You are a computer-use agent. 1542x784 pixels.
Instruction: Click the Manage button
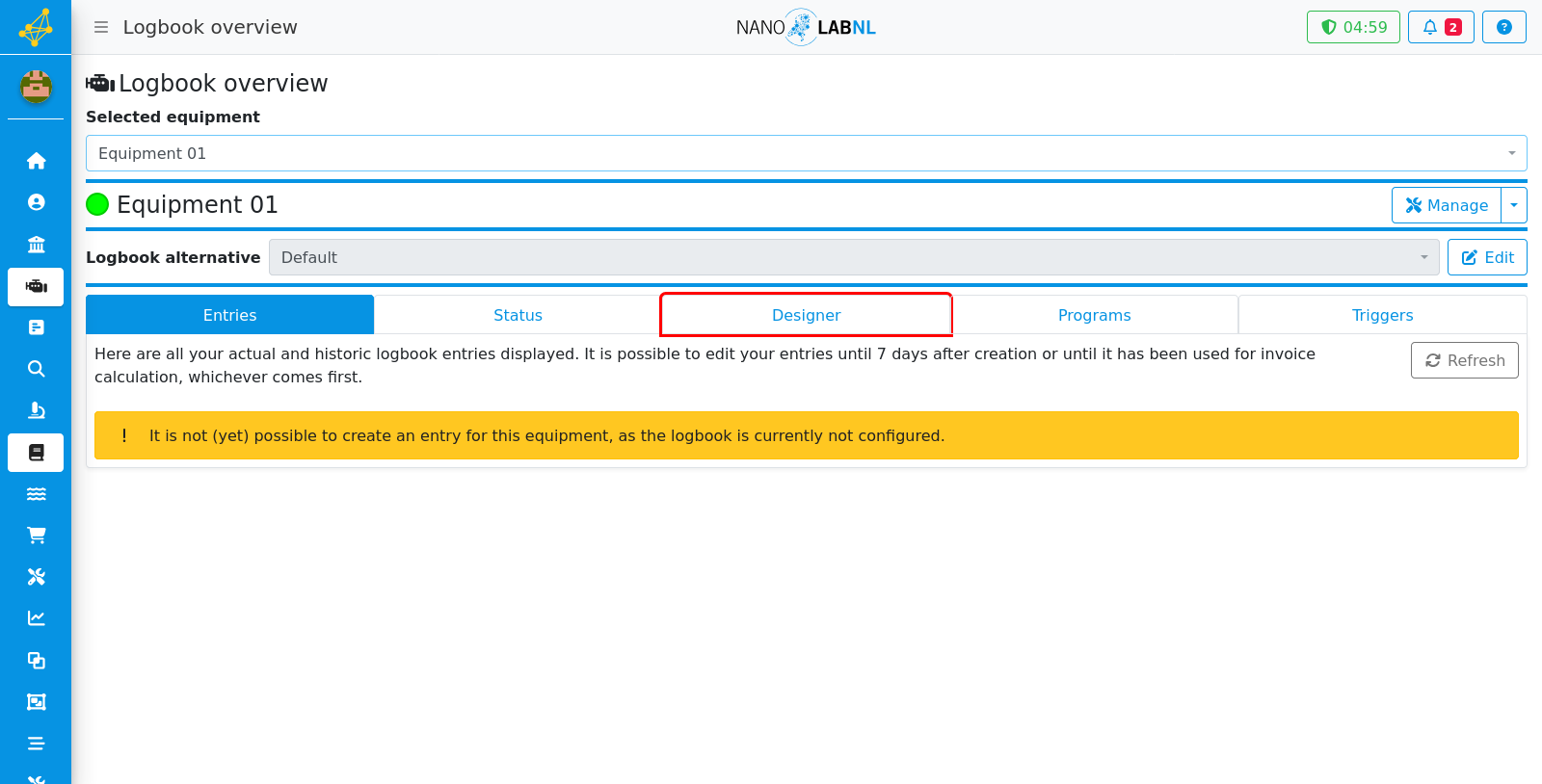[x=1447, y=205]
